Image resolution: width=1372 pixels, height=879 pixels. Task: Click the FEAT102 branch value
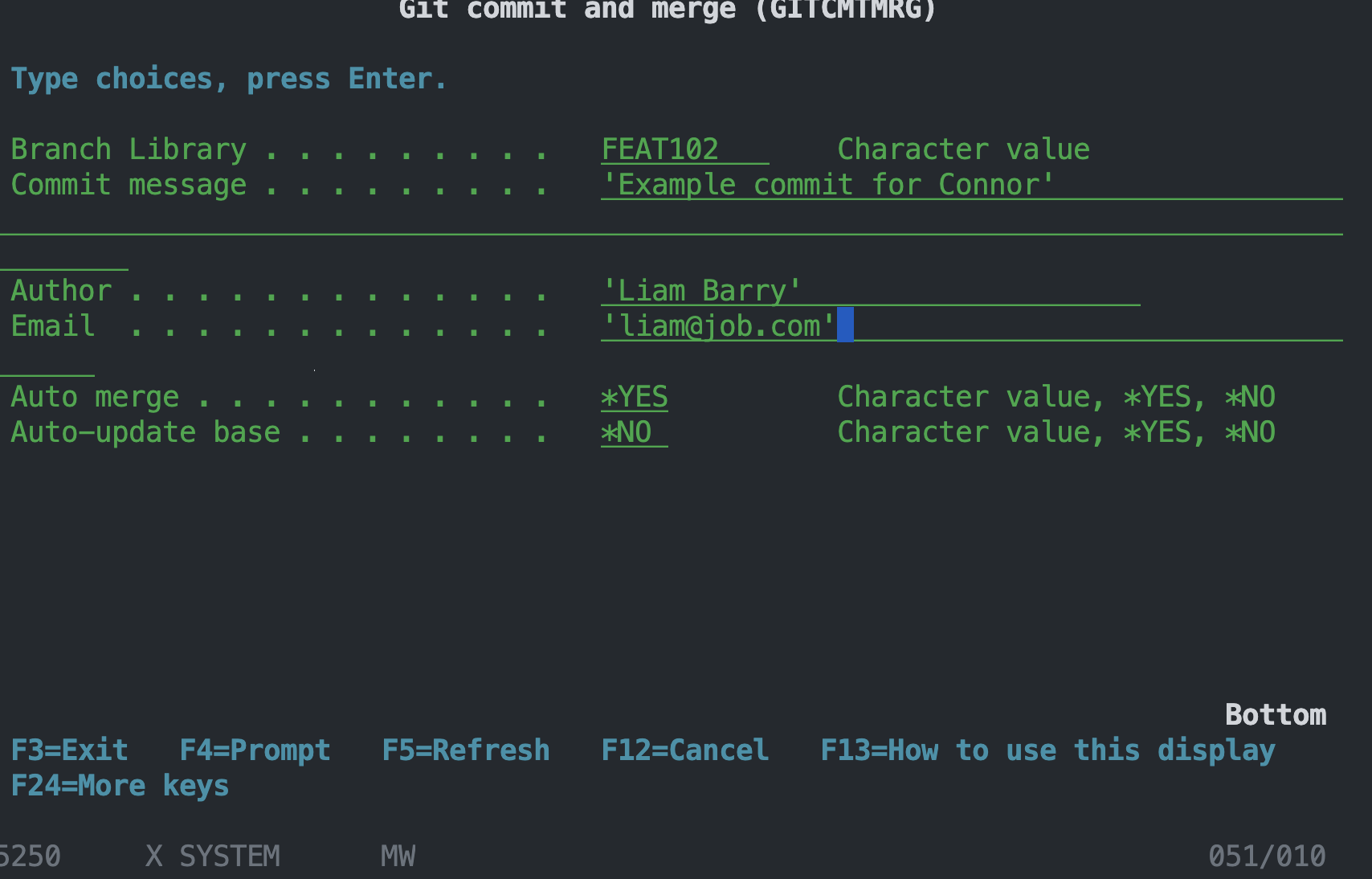pos(661,149)
